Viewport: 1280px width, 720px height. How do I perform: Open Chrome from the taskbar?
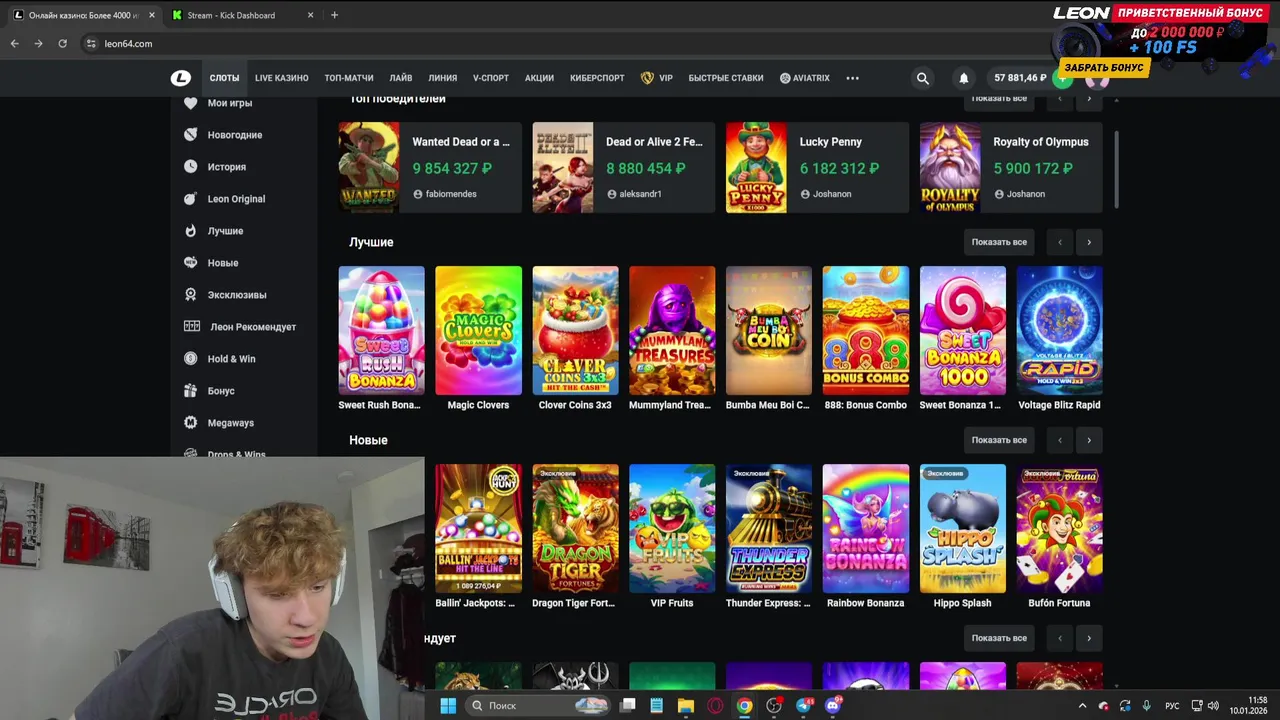tap(744, 706)
